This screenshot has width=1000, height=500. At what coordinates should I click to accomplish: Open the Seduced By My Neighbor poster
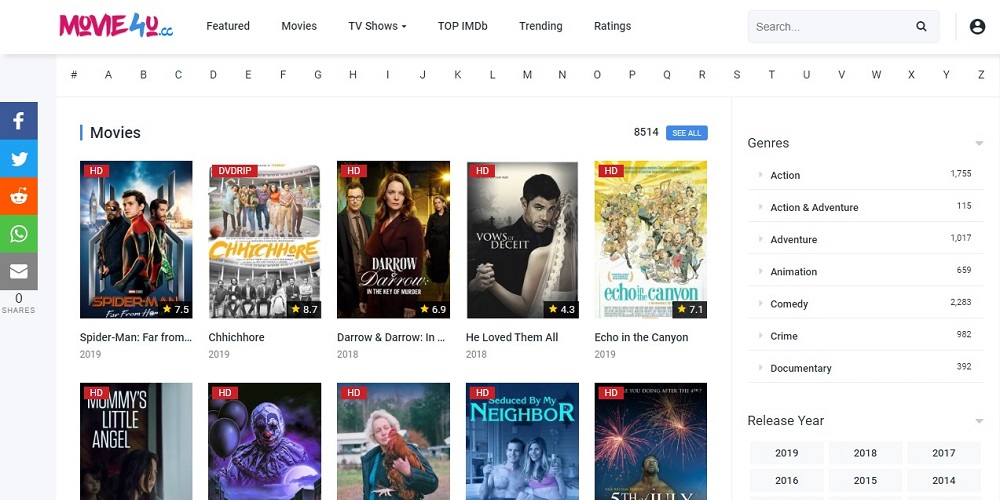[522, 441]
